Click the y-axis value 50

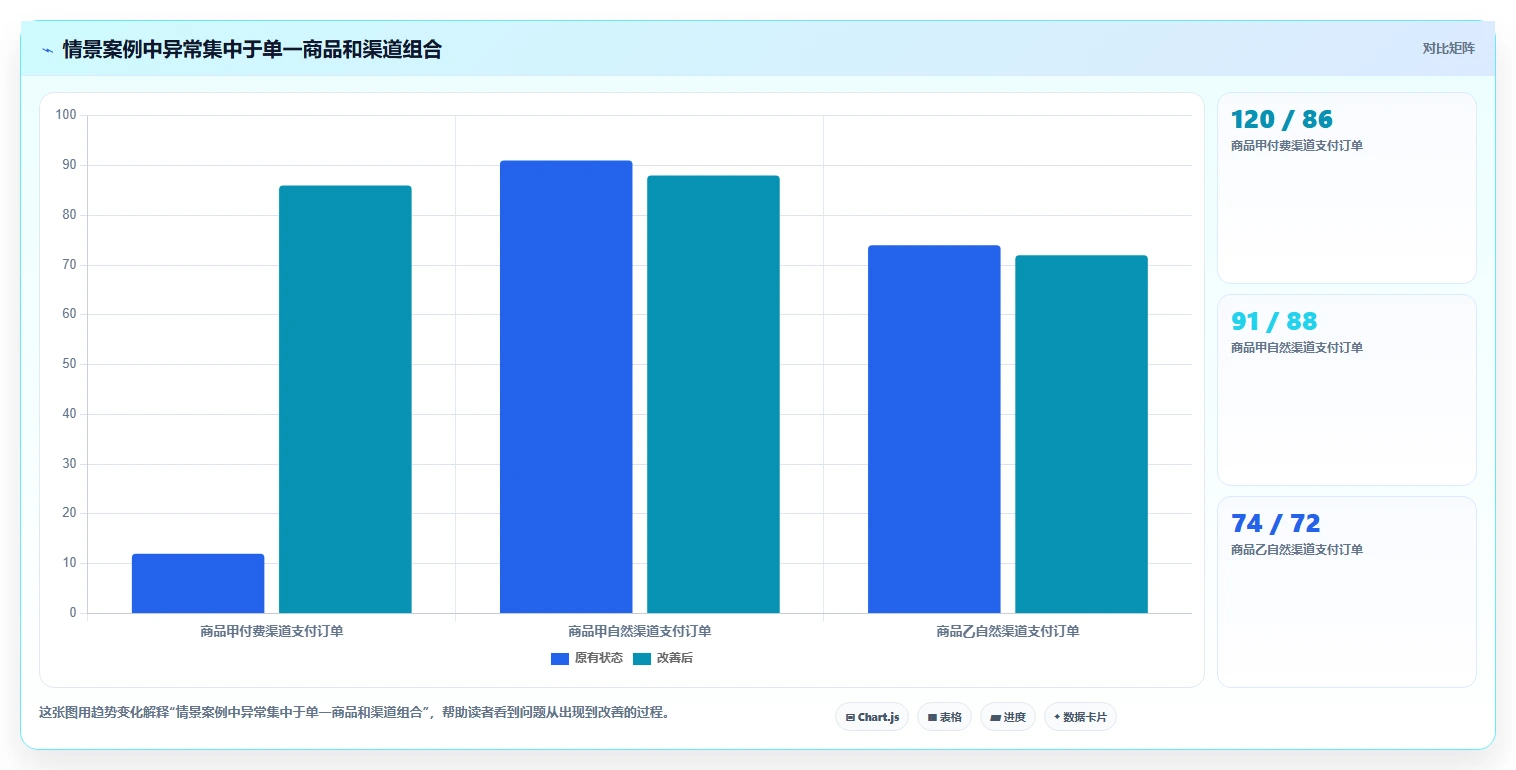[69, 364]
